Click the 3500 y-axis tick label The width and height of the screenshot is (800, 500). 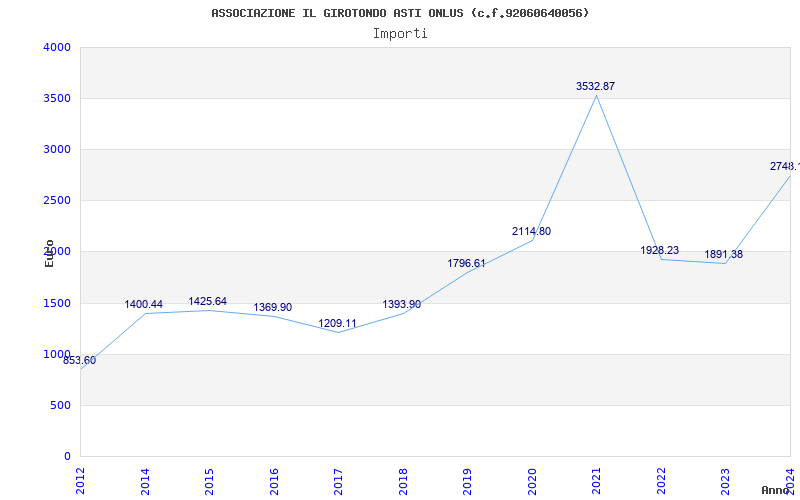(x=57, y=98)
